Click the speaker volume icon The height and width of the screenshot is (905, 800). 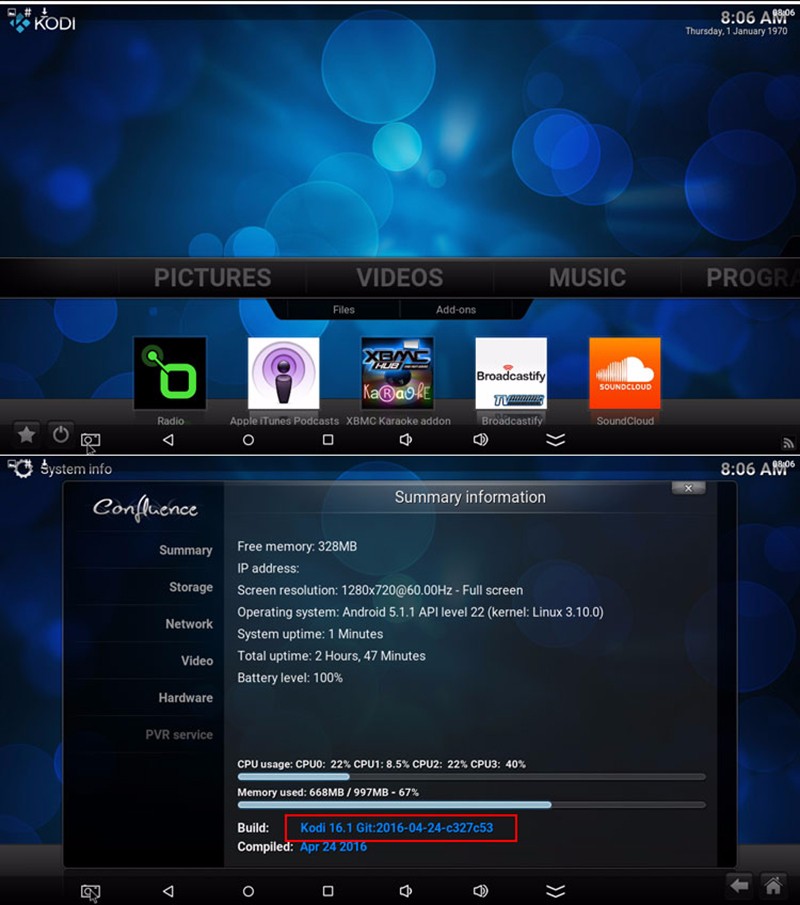click(404, 439)
